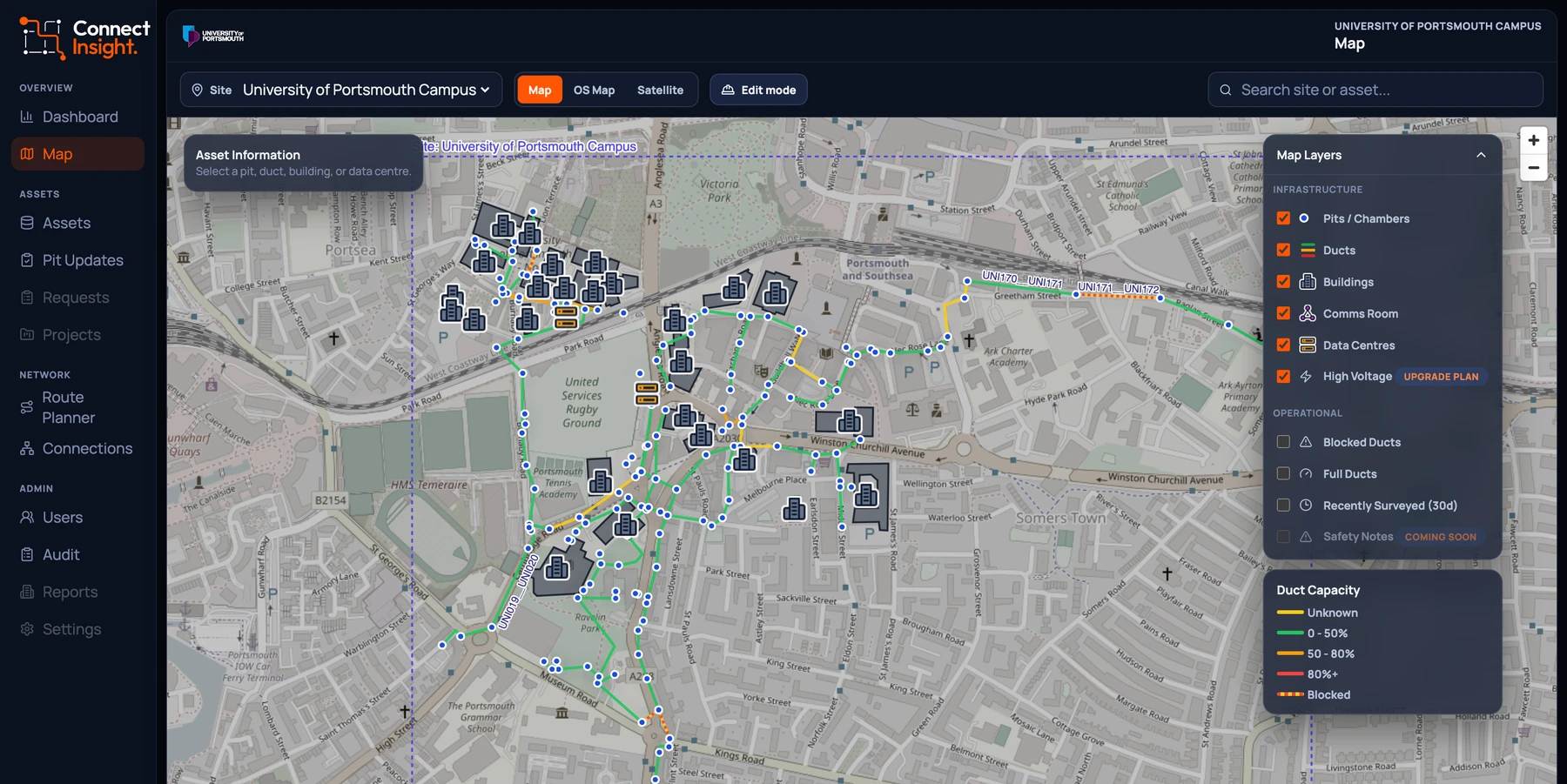Switch to the OS Map view

click(x=594, y=90)
